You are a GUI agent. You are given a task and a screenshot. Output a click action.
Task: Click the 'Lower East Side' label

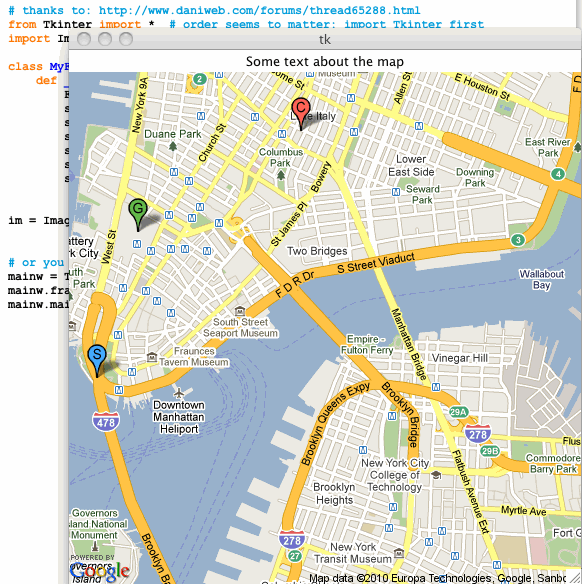411,165
